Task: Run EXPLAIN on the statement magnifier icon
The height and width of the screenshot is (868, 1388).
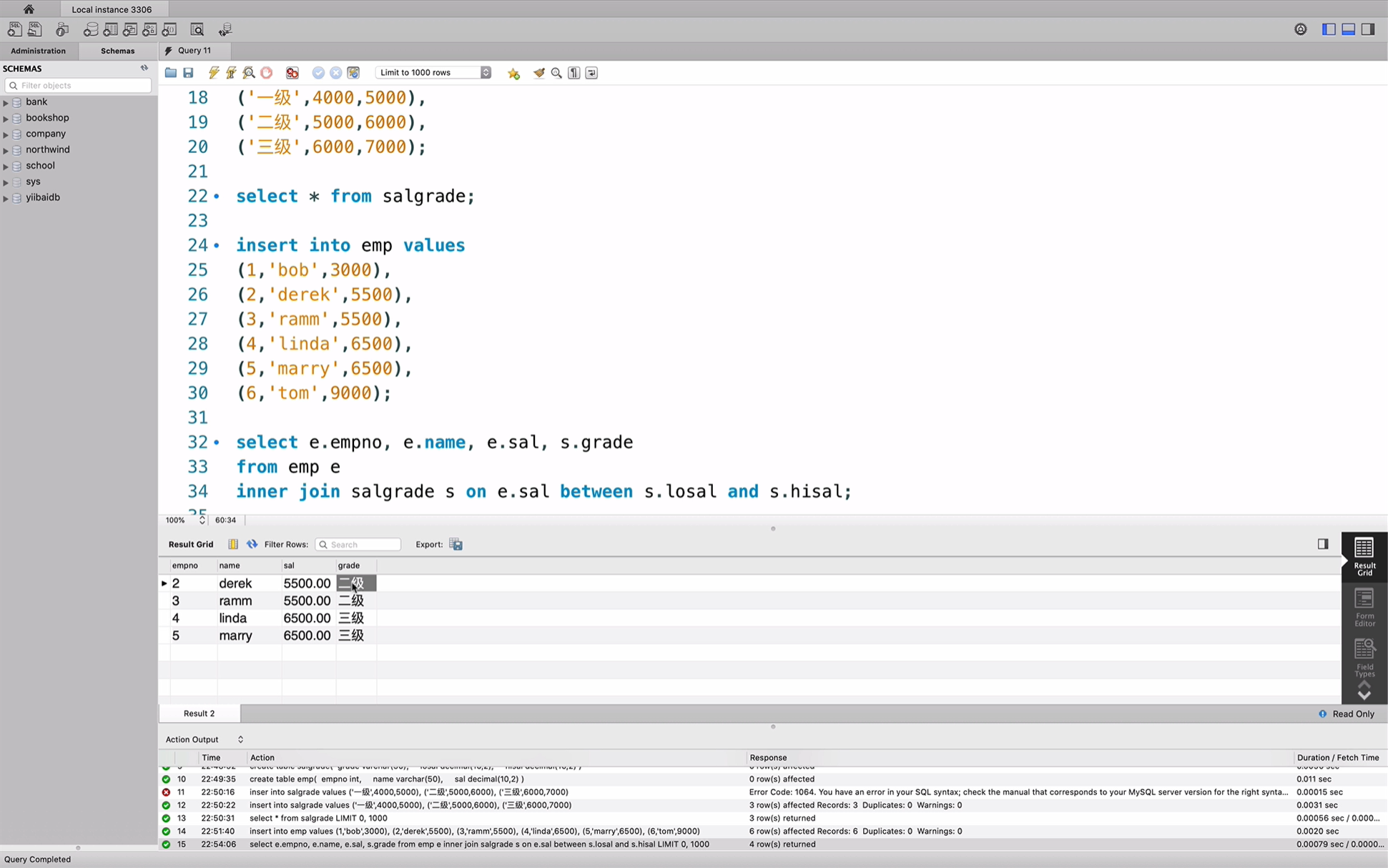Action: point(249,73)
